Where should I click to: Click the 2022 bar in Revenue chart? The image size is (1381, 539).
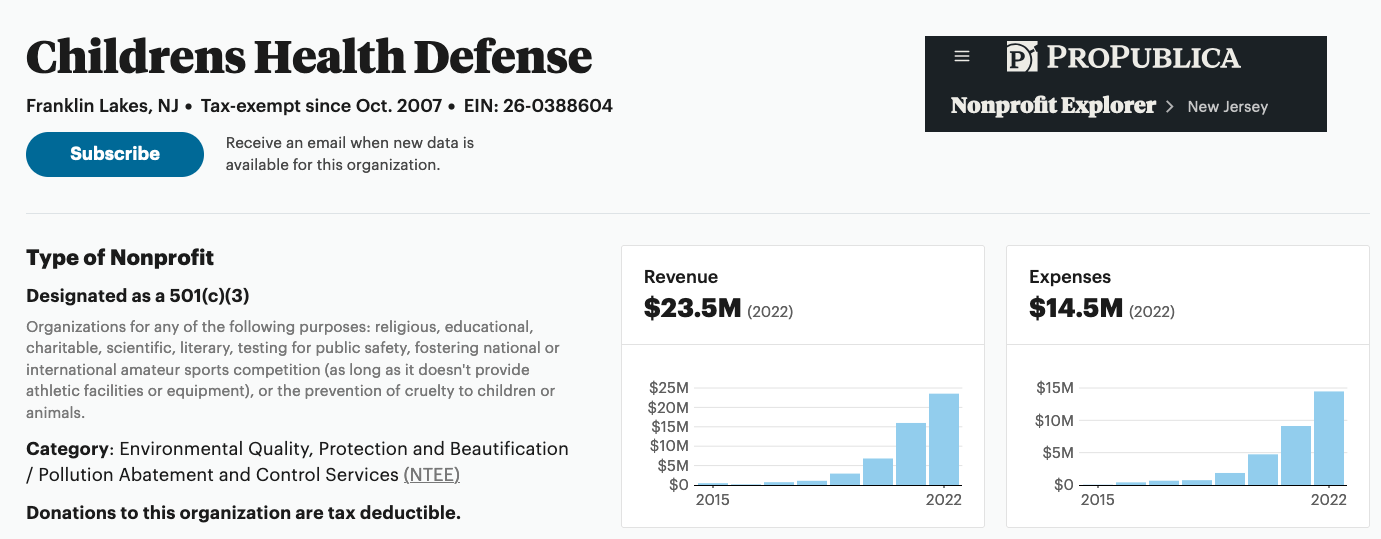[x=944, y=439]
